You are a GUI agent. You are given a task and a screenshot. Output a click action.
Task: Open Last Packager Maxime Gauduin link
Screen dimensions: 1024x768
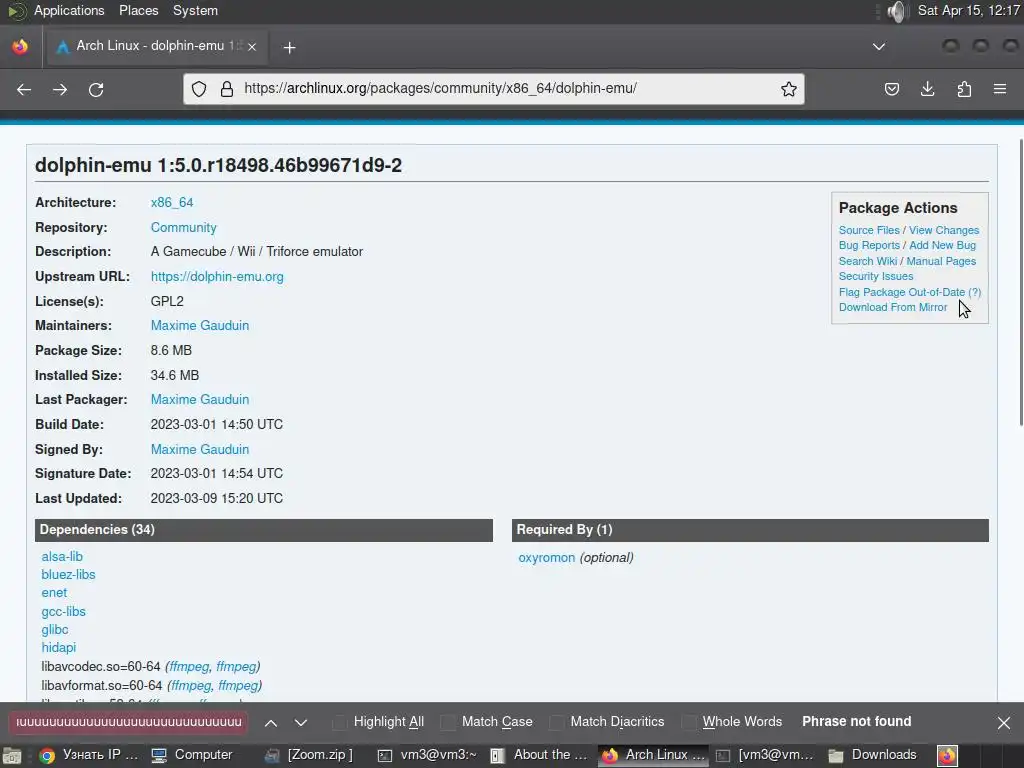200,399
